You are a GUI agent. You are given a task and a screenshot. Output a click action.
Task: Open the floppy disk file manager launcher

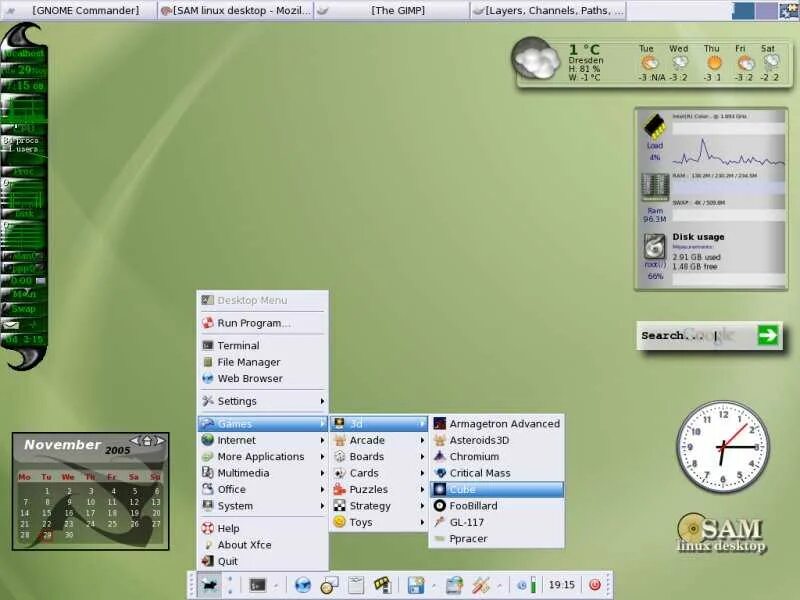pyautogui.click(x=416, y=585)
